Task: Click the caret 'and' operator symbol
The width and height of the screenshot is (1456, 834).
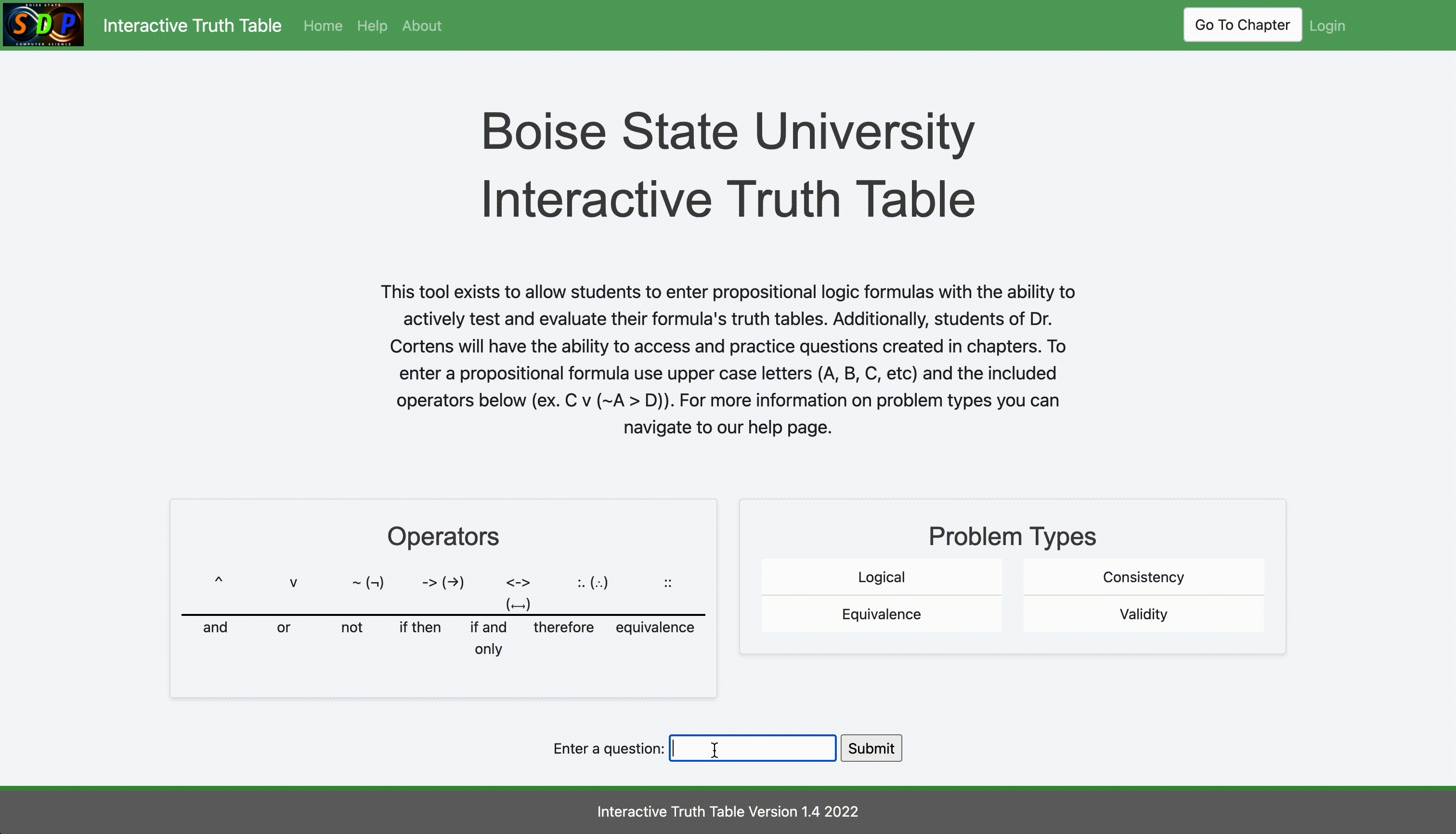Action: [x=218, y=582]
